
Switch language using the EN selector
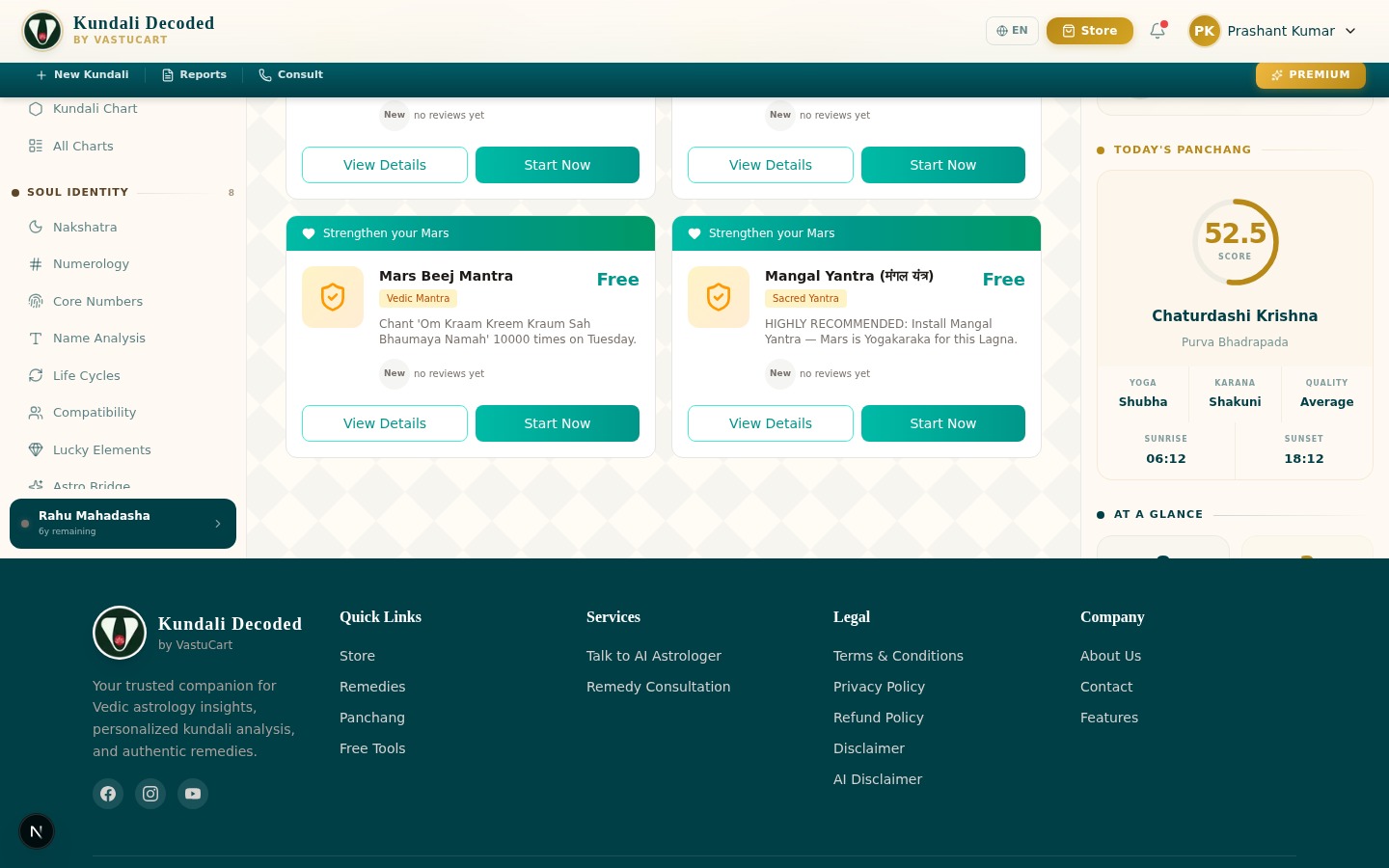click(1012, 31)
